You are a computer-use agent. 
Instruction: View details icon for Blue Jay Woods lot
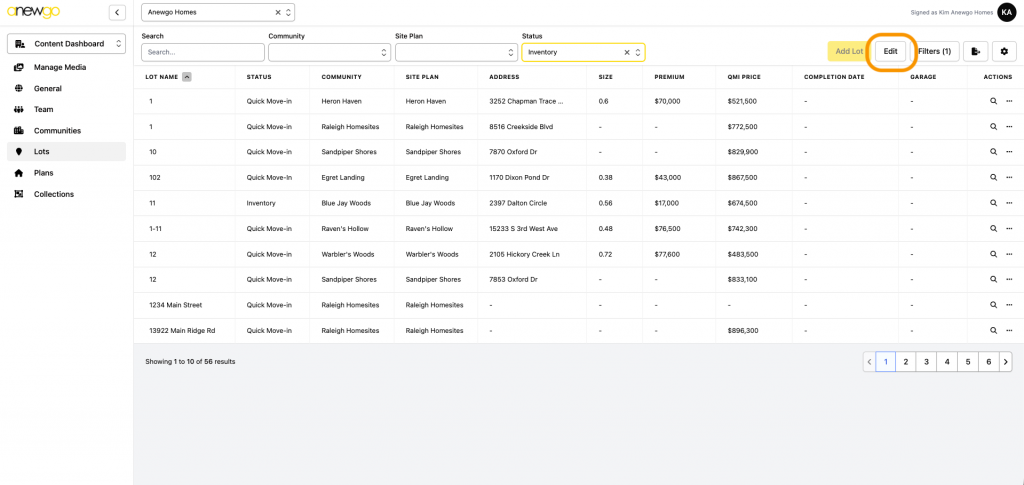(x=993, y=203)
